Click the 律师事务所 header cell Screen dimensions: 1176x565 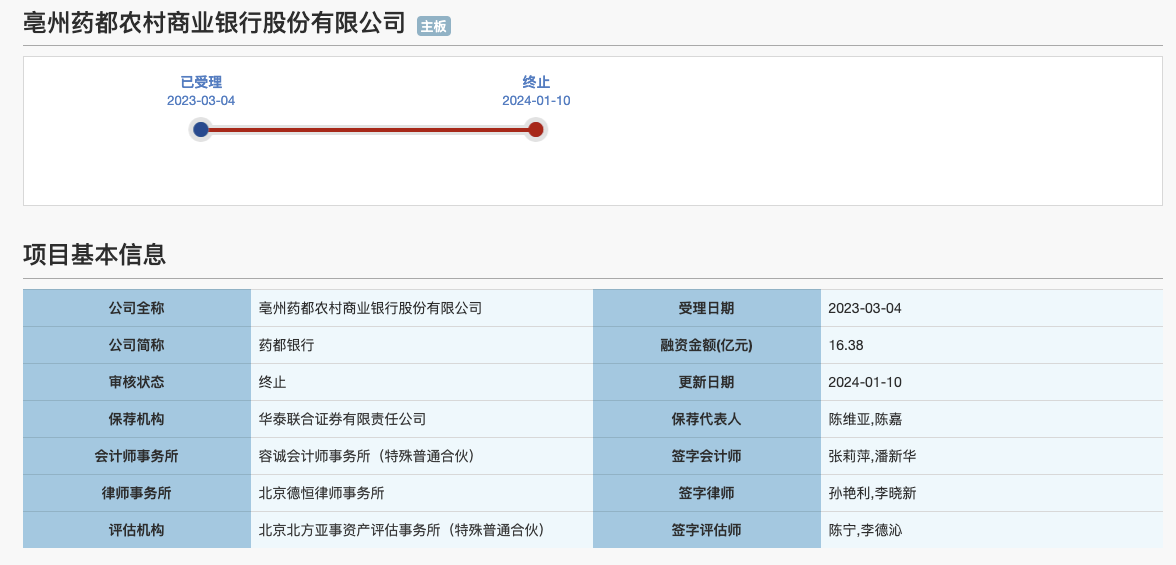(136, 493)
